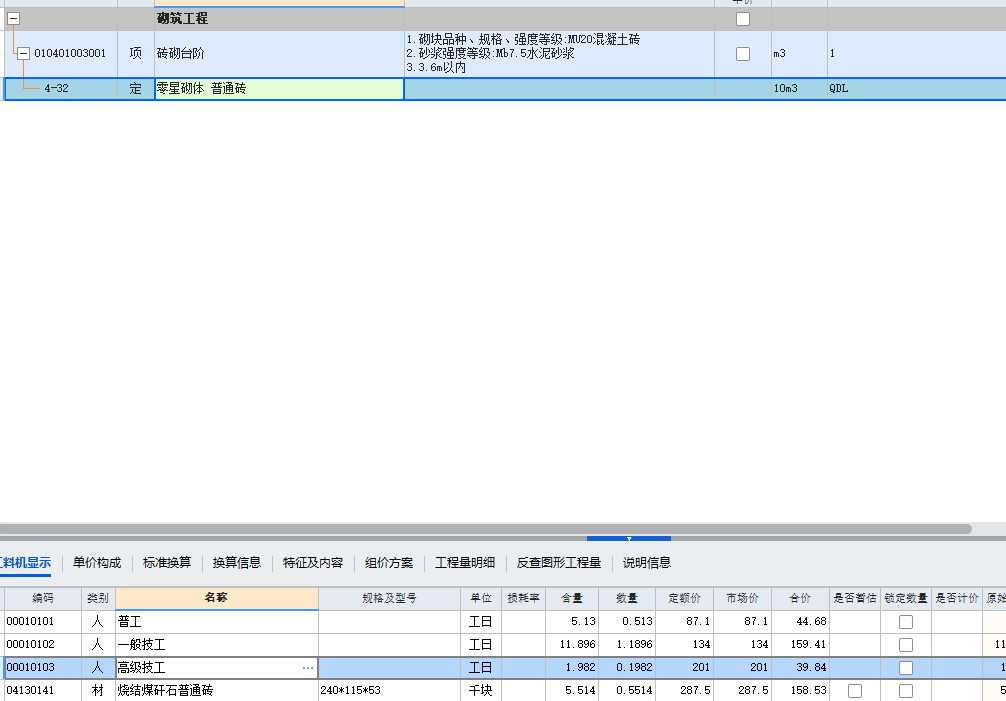Click the 含量 column header
Image resolution: width=1006 pixels, height=701 pixels.
coord(572,598)
